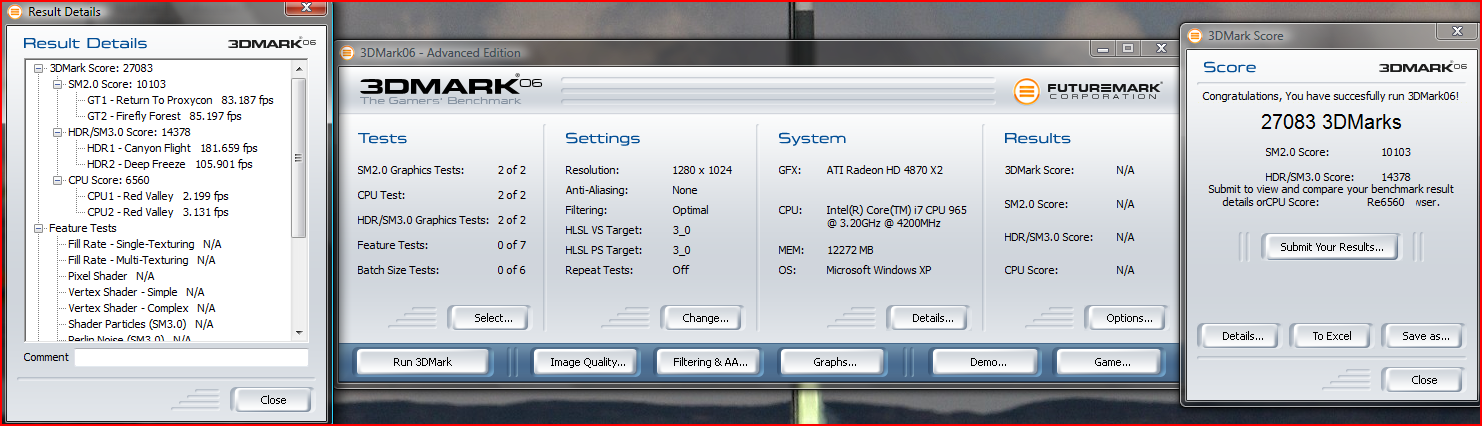Click the Result Details window title icon

point(15,12)
